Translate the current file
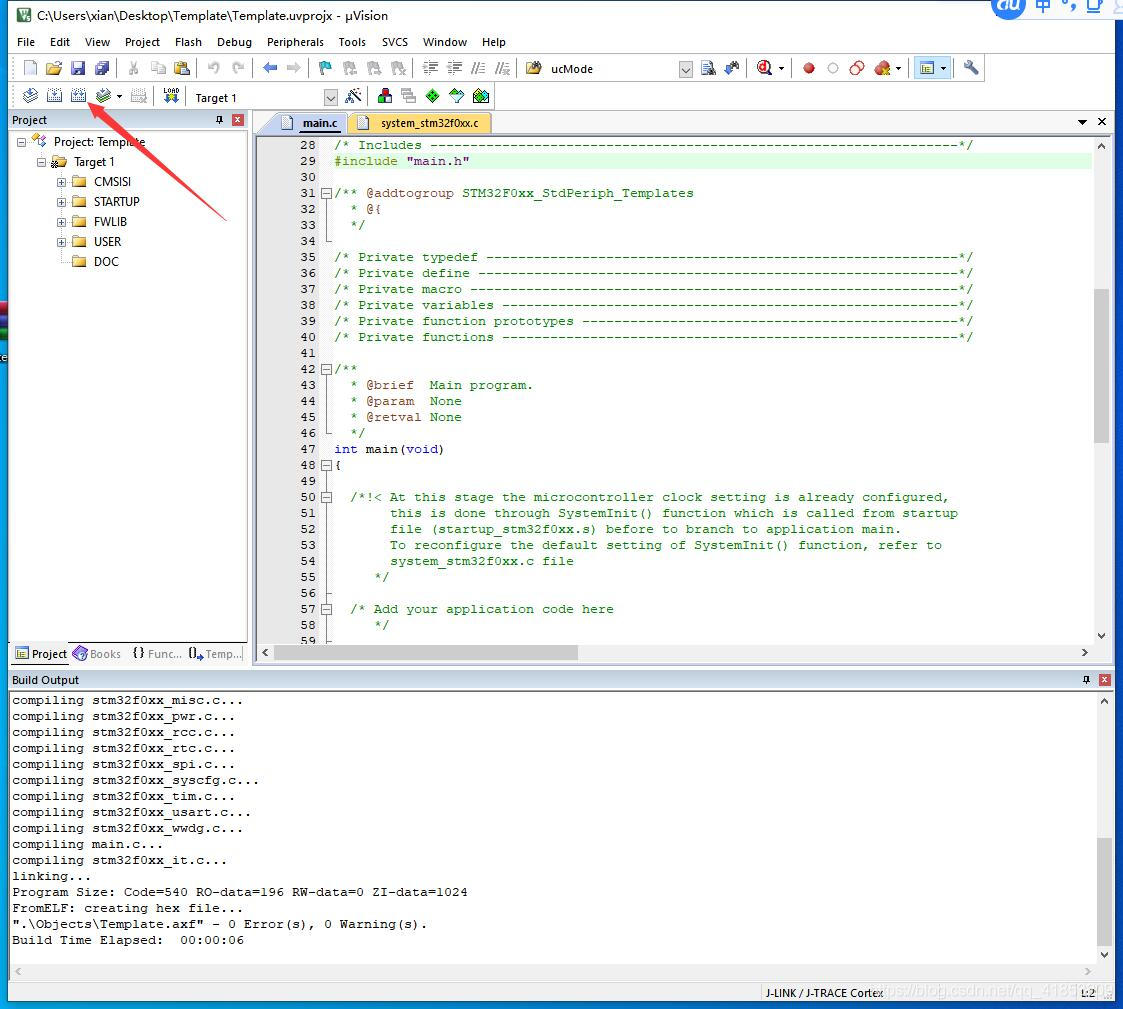1123x1009 pixels. [30, 96]
